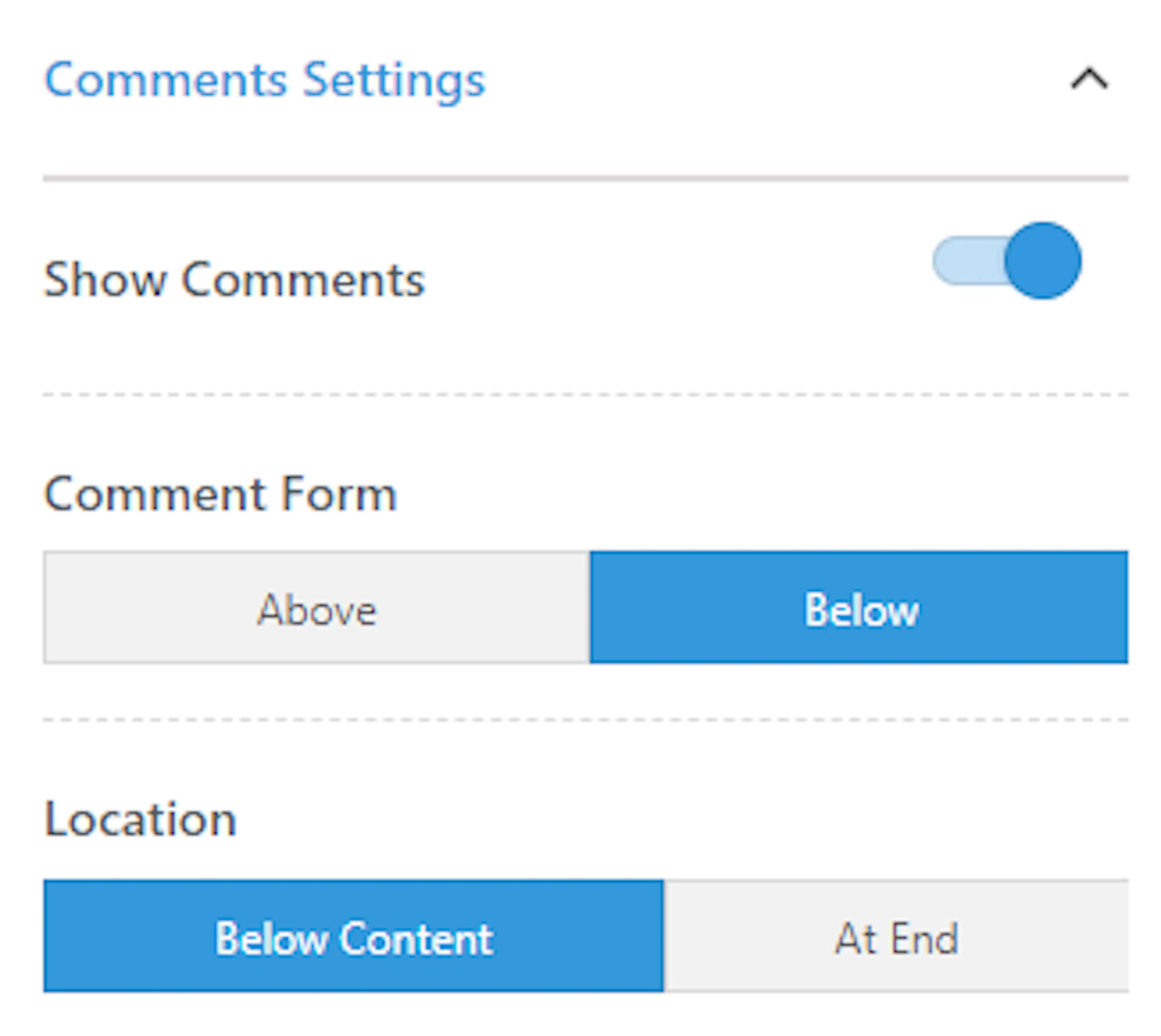The width and height of the screenshot is (1161, 1036).
Task: Choose At End as the comments location
Action: pyautogui.click(x=896, y=936)
